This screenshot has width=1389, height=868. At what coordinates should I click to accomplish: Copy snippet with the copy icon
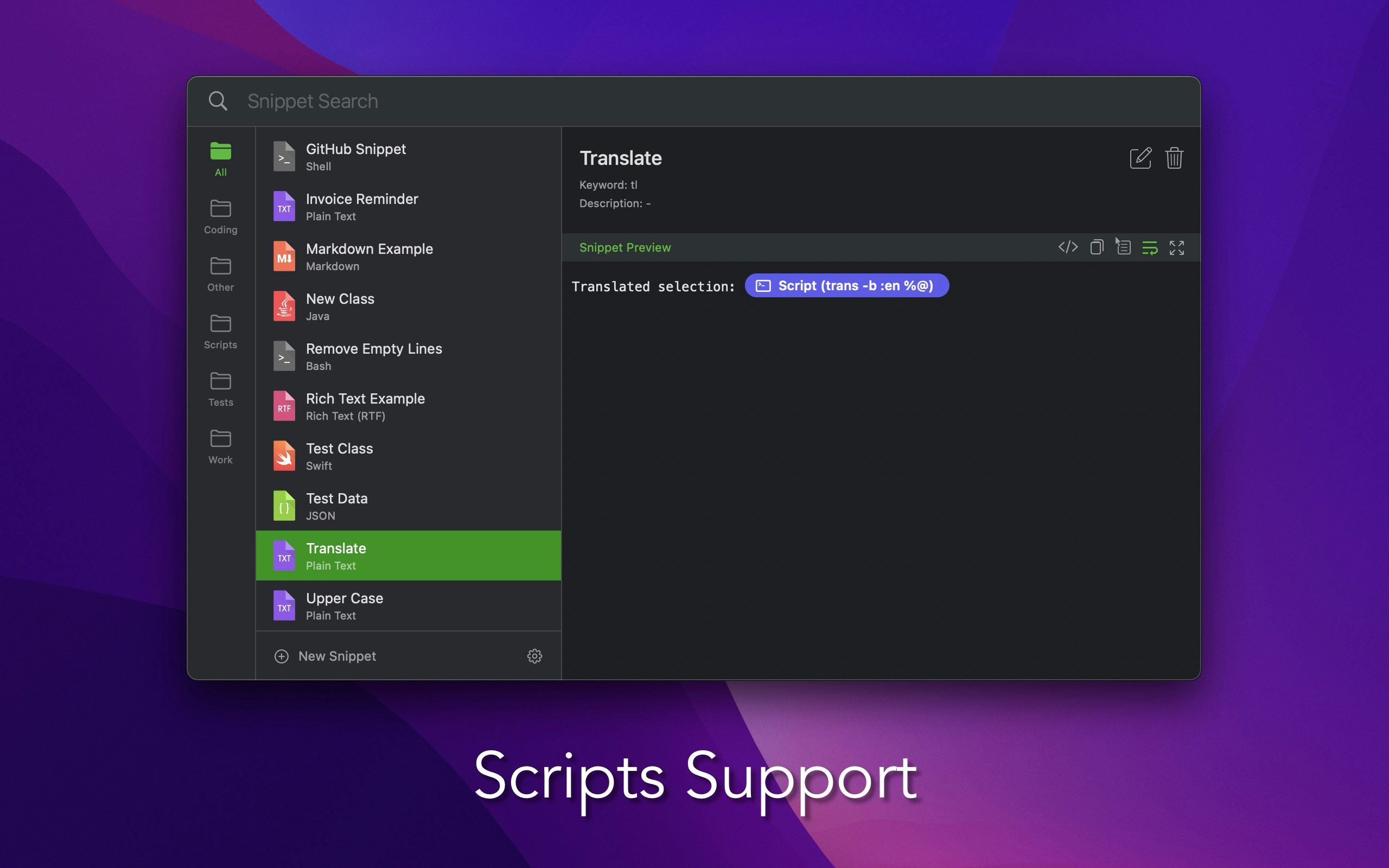tap(1096, 247)
